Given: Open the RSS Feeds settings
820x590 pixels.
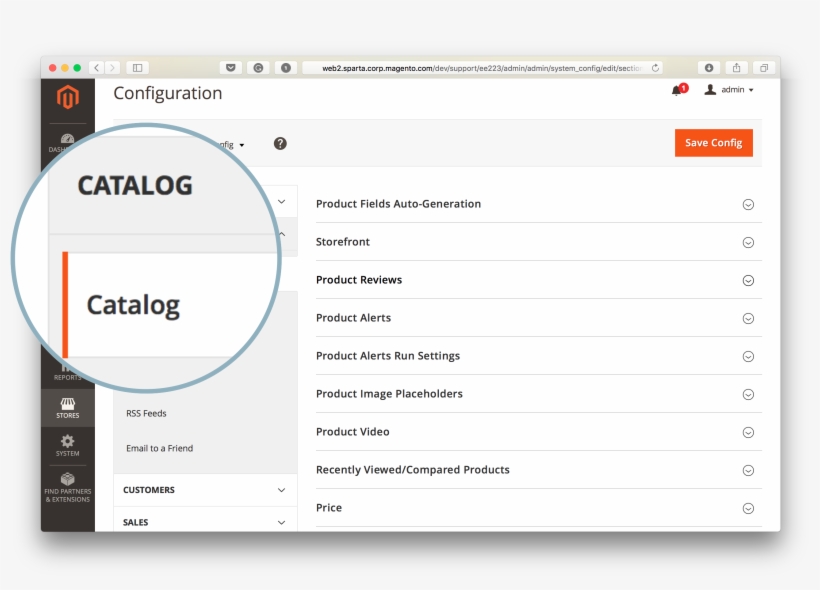Looking at the screenshot, I should click(x=146, y=413).
